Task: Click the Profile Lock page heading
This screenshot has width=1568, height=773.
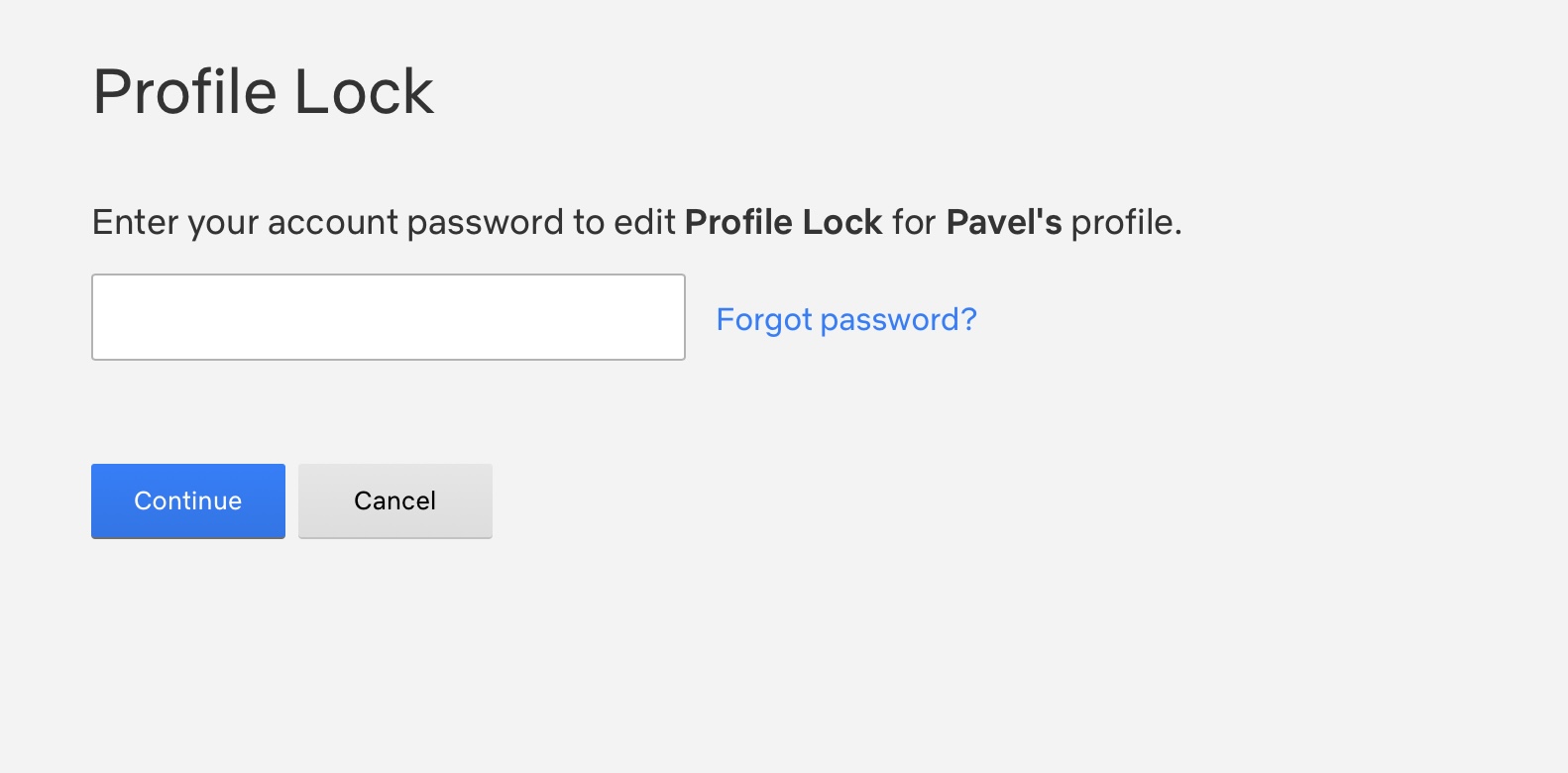Action: [x=263, y=92]
